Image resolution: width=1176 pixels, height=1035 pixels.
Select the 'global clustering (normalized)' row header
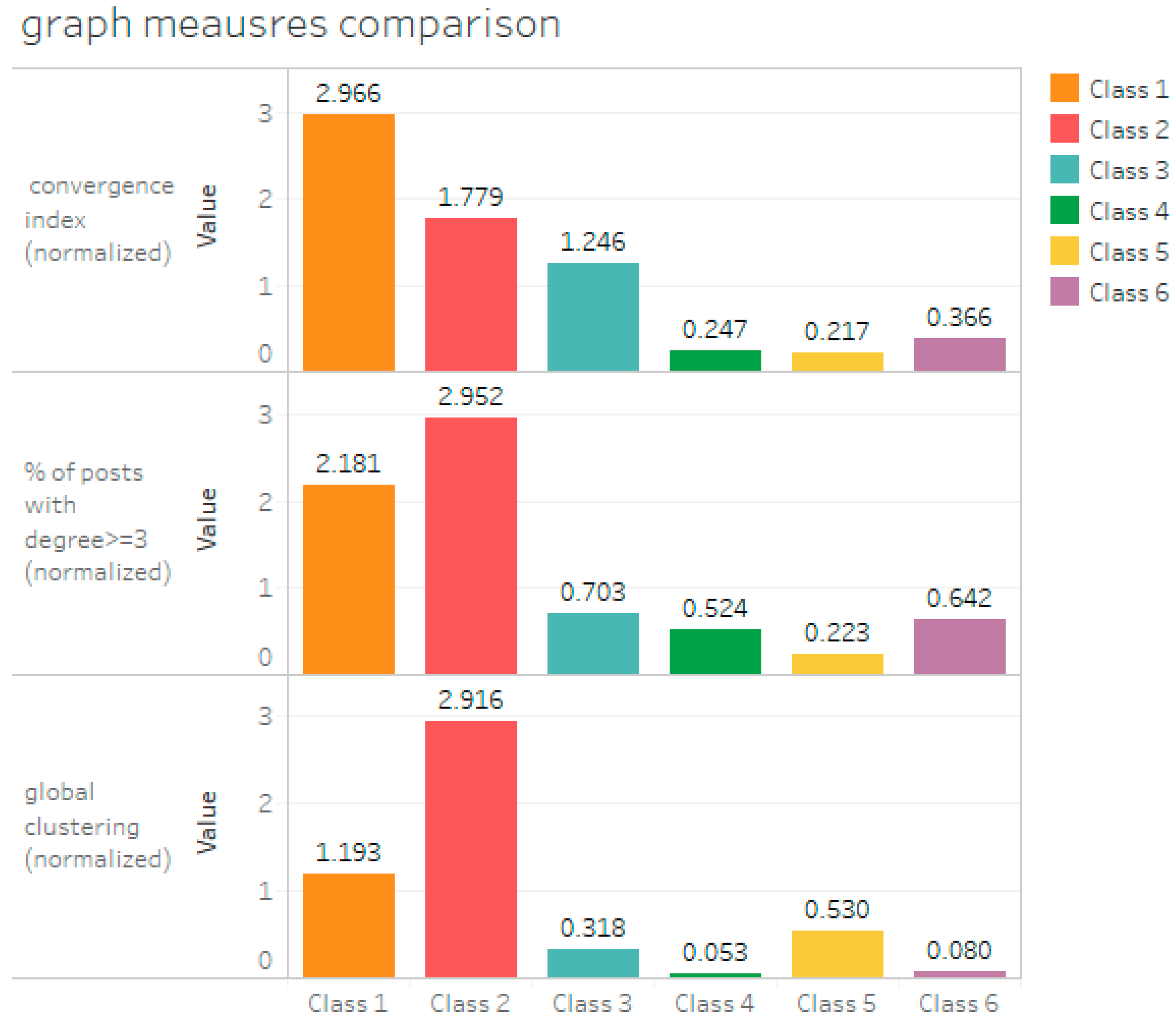(98, 826)
